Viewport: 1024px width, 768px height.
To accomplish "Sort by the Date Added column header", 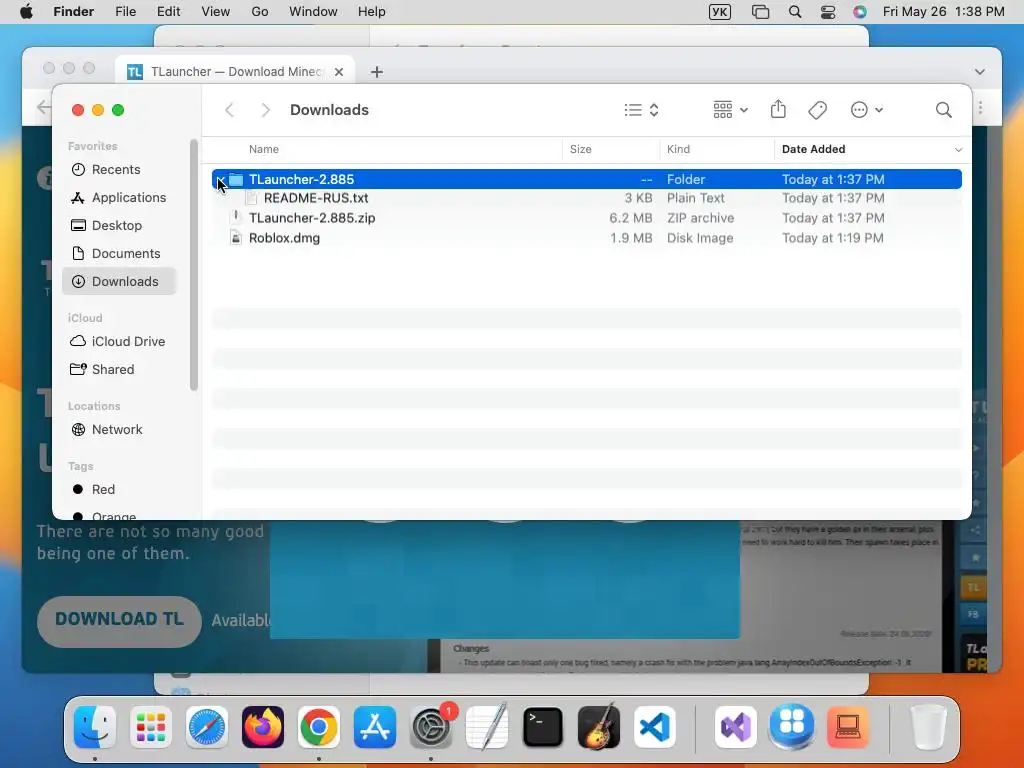I will (x=813, y=149).
